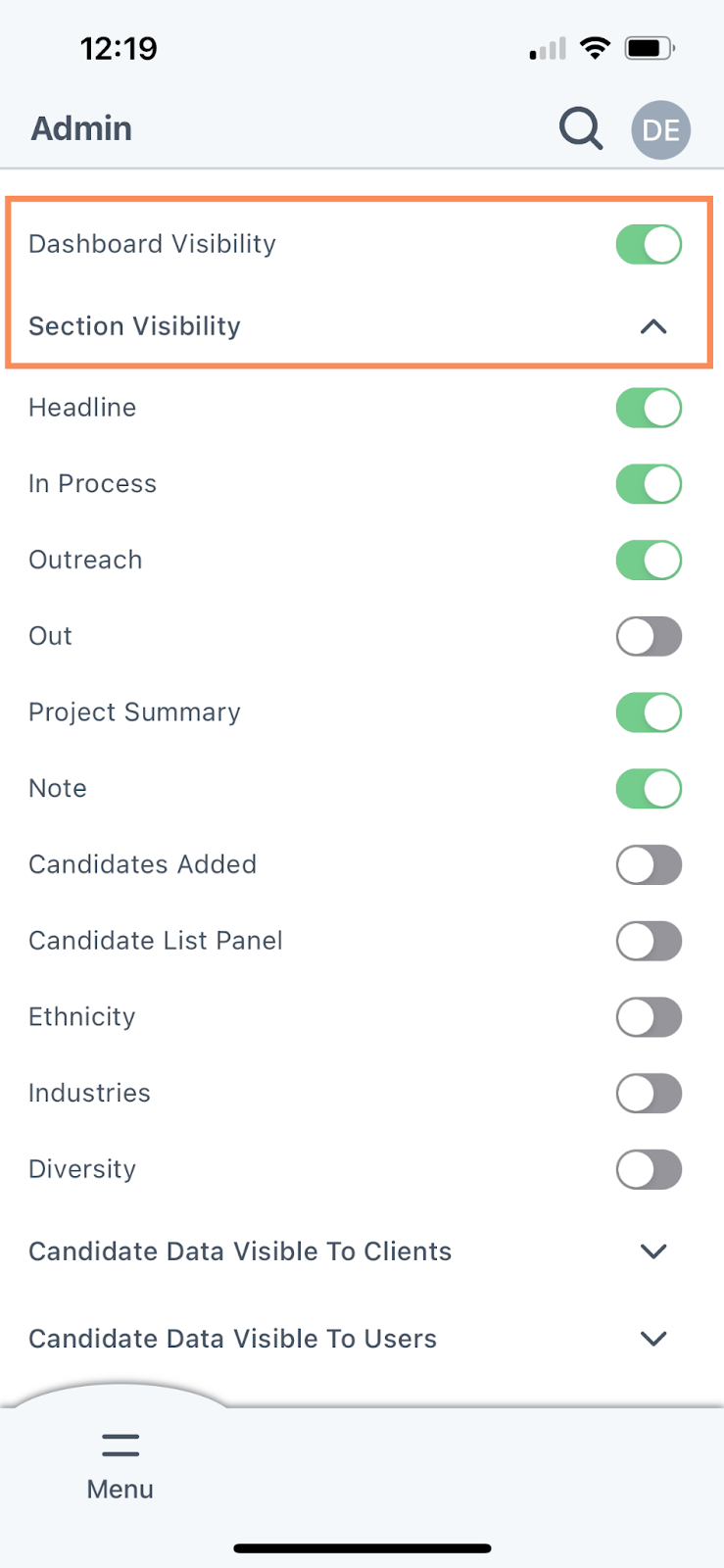Tap the DE profile avatar
The height and width of the screenshot is (1568, 724).
point(660,129)
